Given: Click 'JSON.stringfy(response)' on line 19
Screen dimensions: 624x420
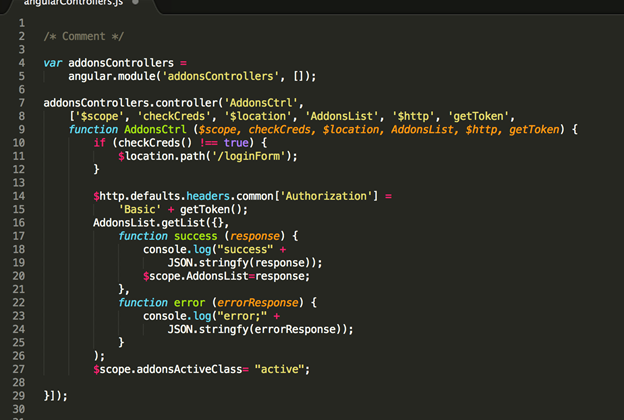Looking at the screenshot, I should [239, 263].
